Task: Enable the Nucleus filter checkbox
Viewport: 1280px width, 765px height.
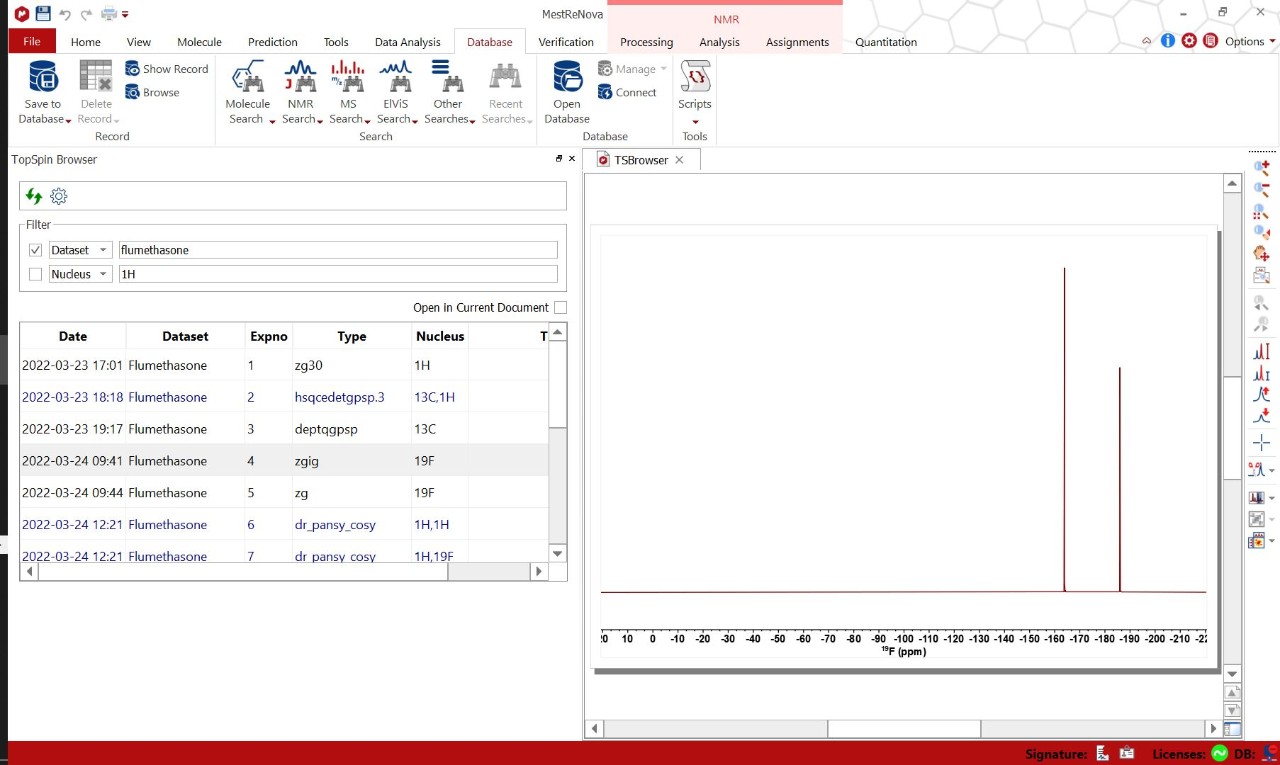Action: click(x=36, y=274)
